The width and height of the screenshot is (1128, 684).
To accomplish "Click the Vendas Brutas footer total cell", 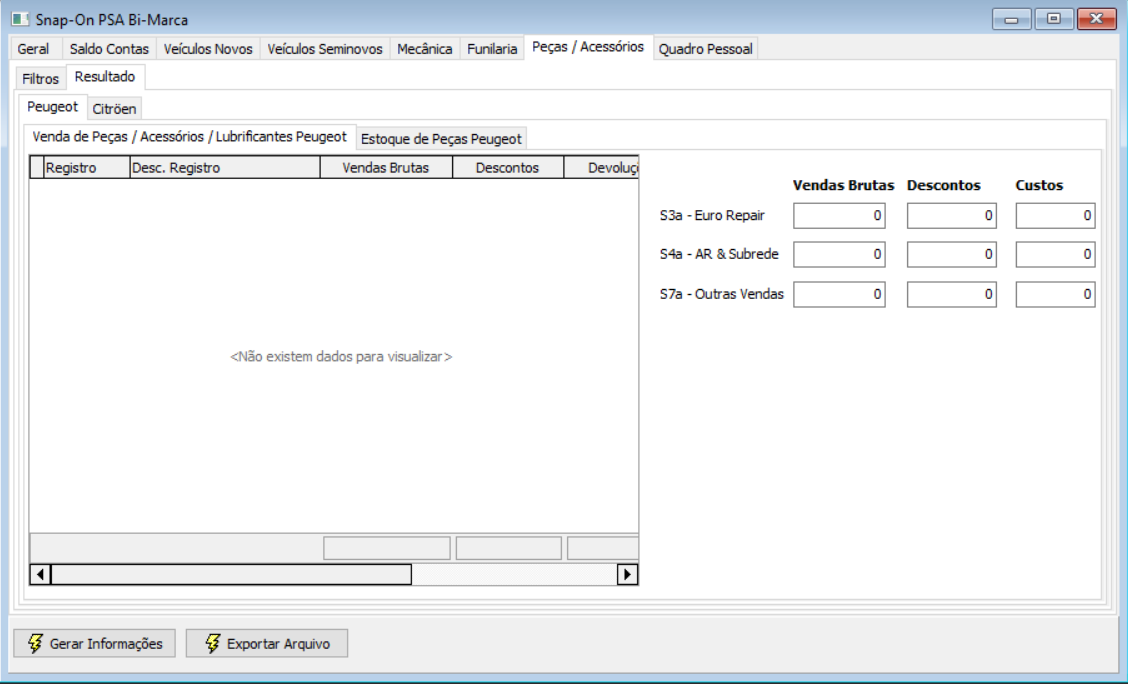I will click(x=387, y=548).
